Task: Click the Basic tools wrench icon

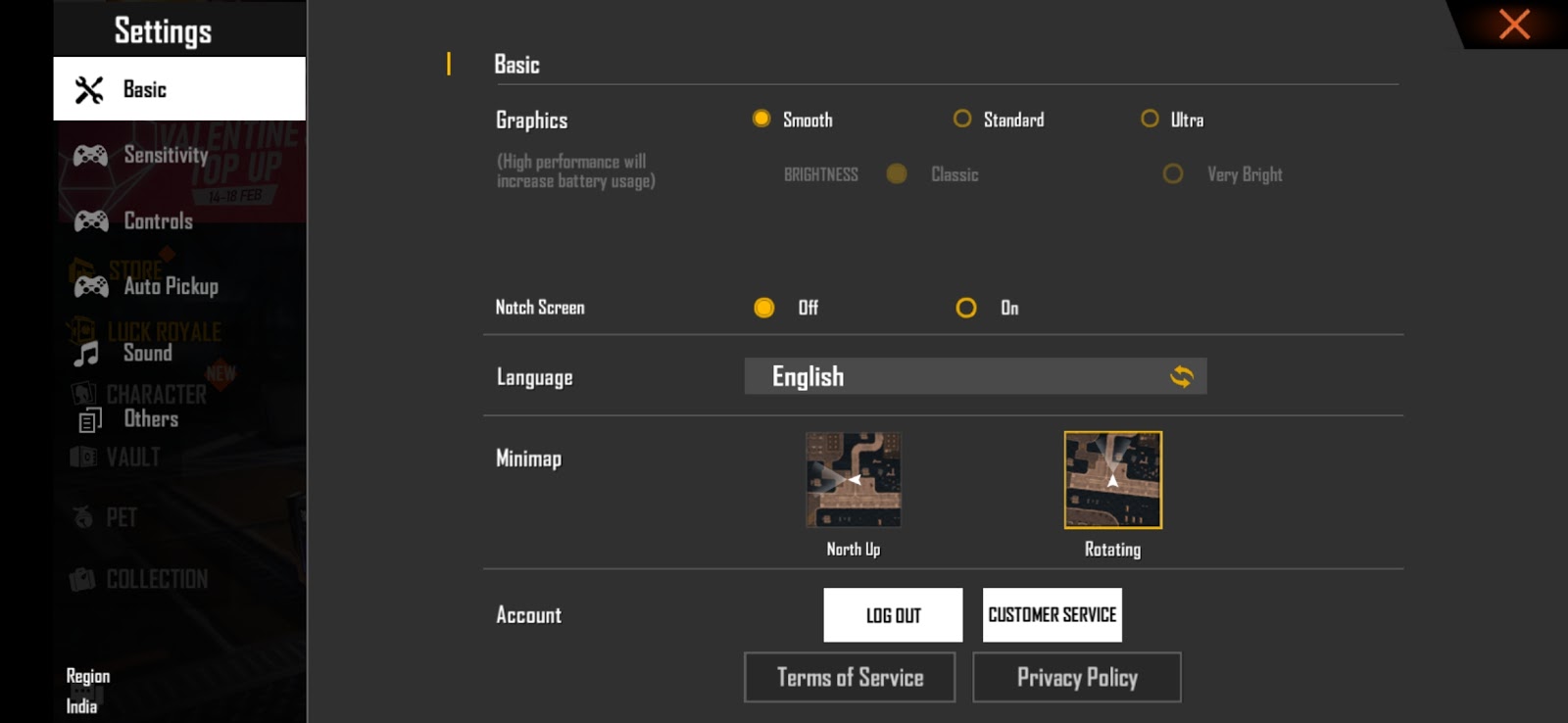Action: (x=89, y=89)
